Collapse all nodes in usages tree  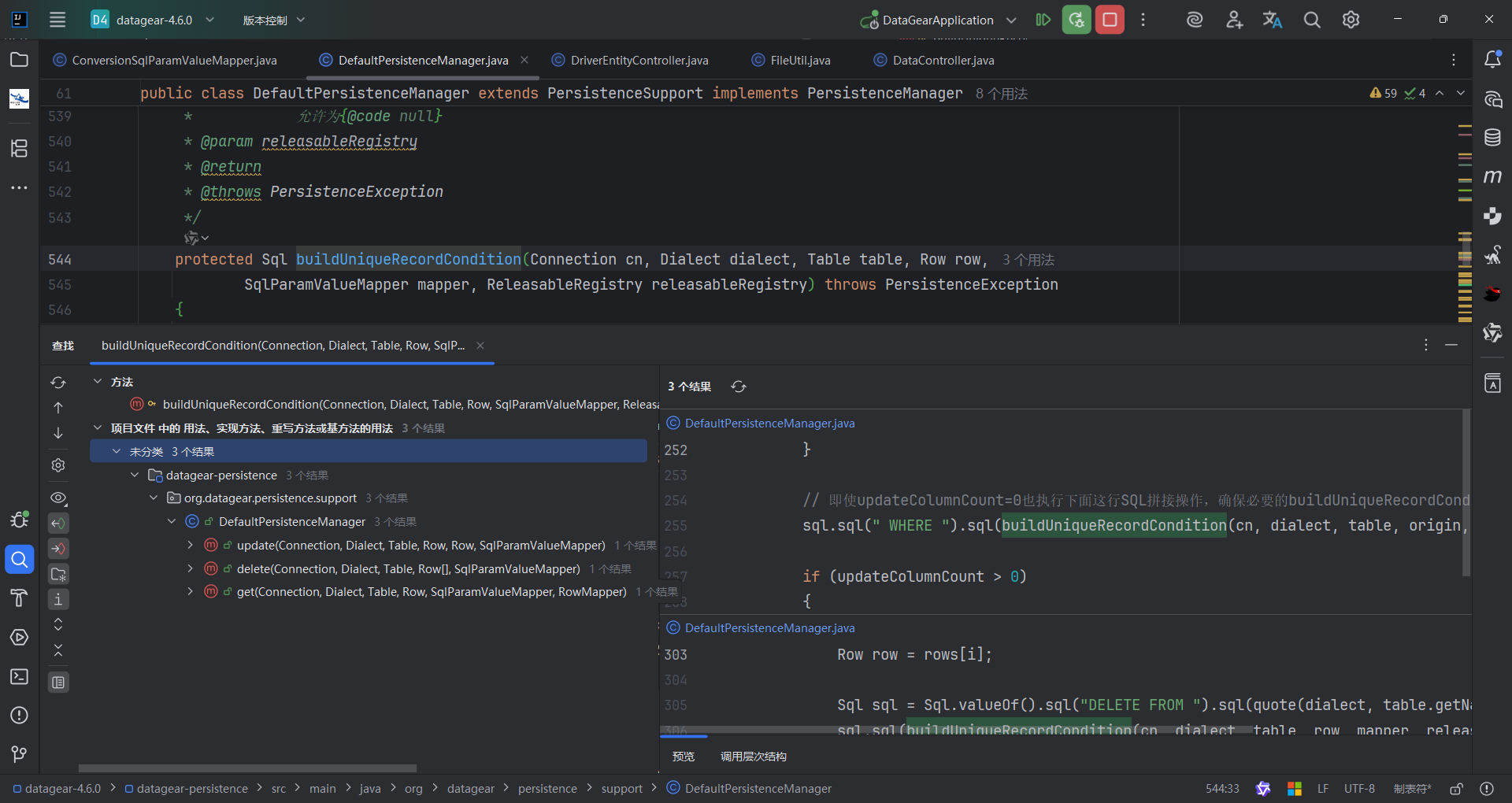[58, 650]
